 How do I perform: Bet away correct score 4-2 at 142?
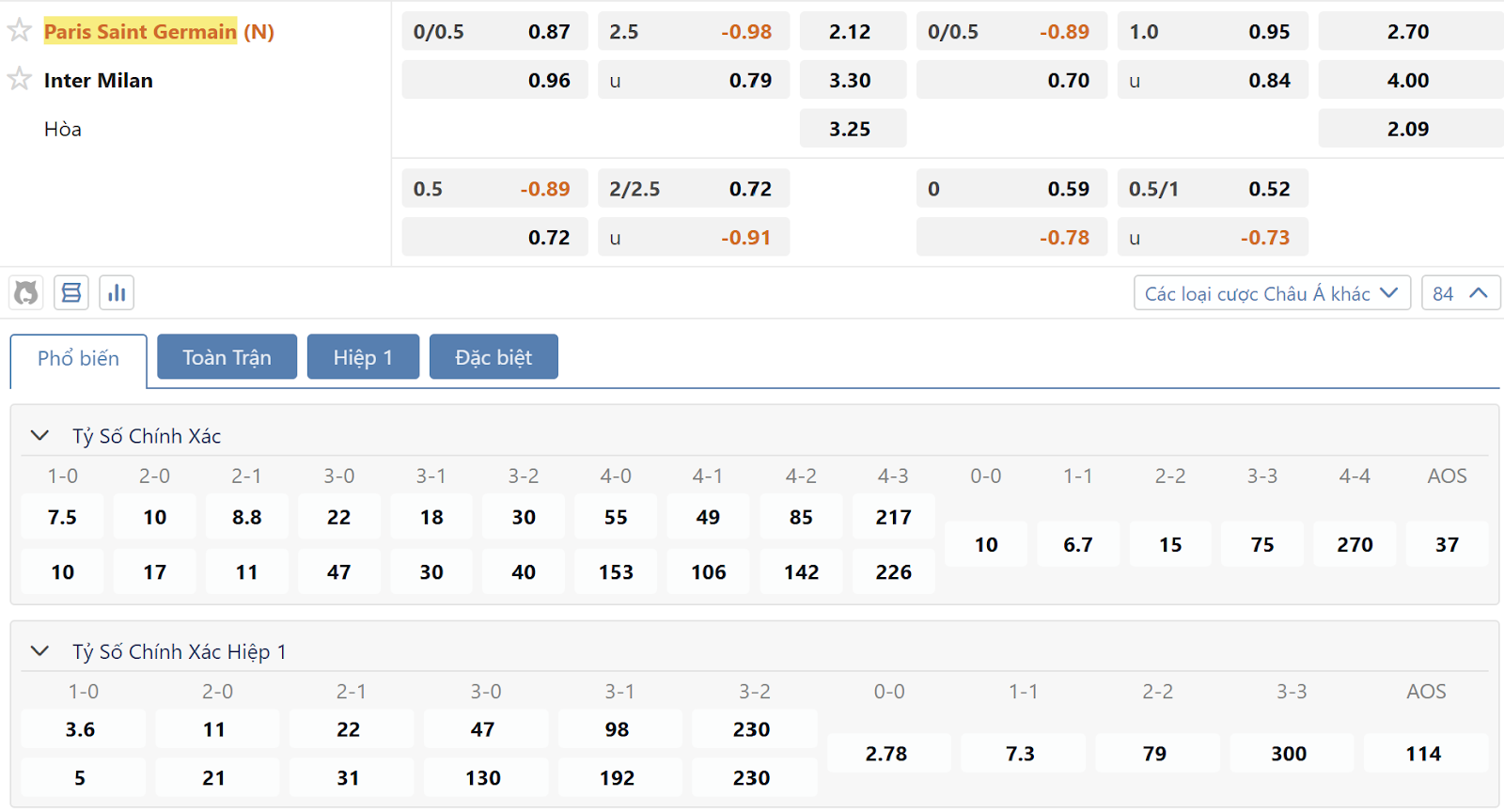801,571
